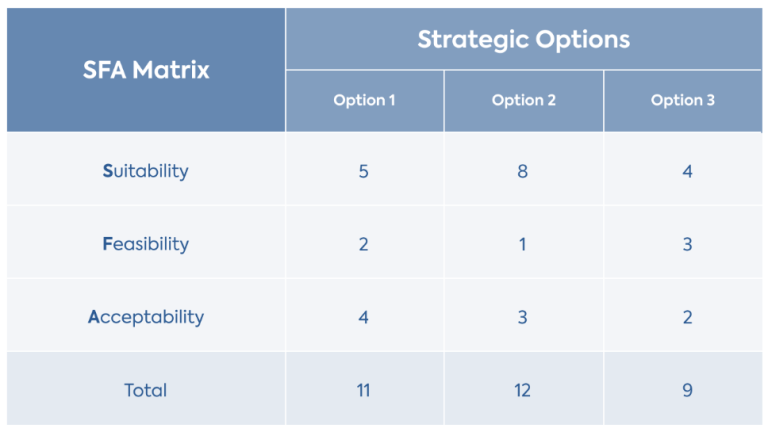Select the Strategic Options header
Viewport: 768px width, 432px height.
tap(523, 39)
